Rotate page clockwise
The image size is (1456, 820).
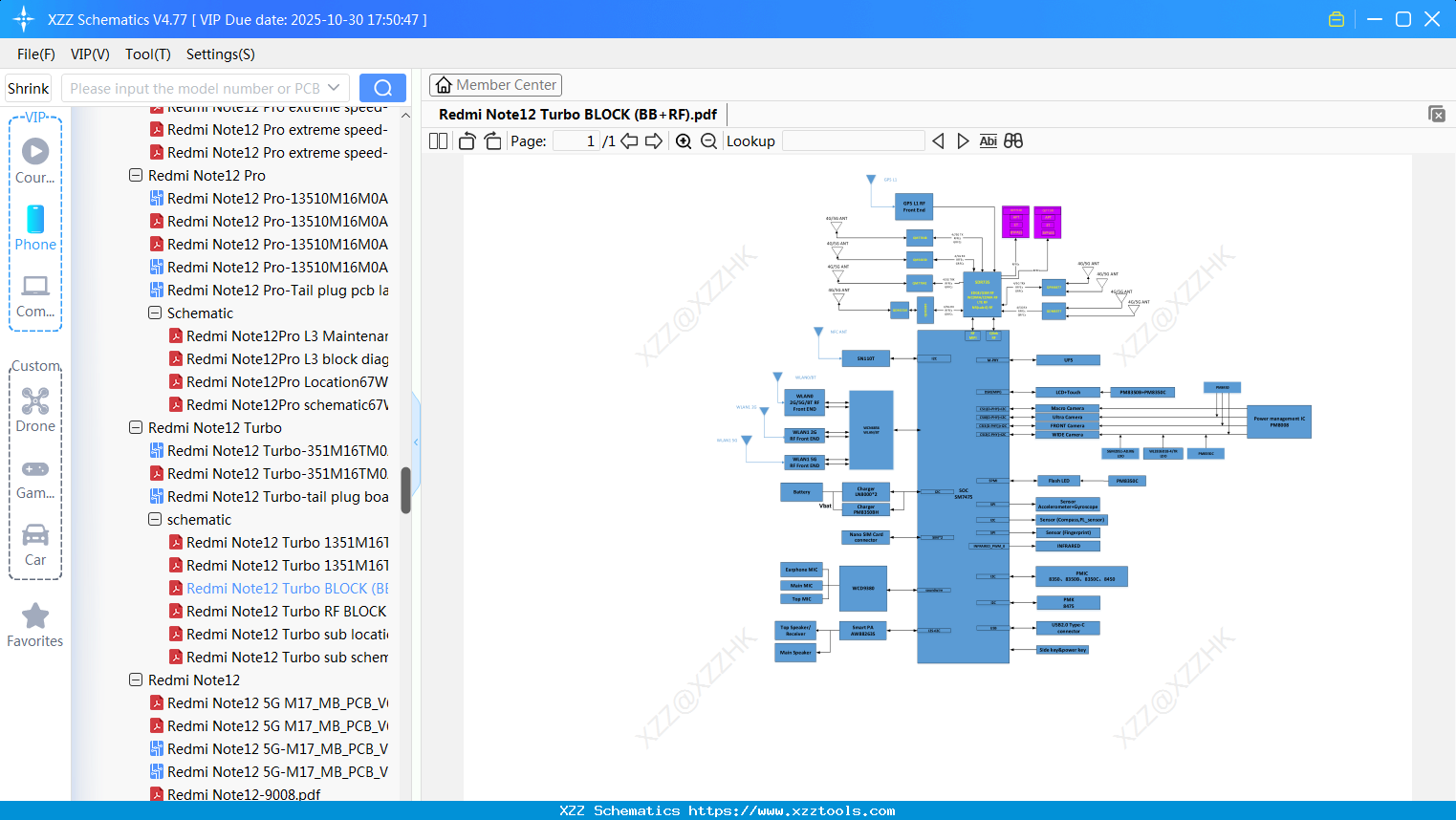[492, 141]
